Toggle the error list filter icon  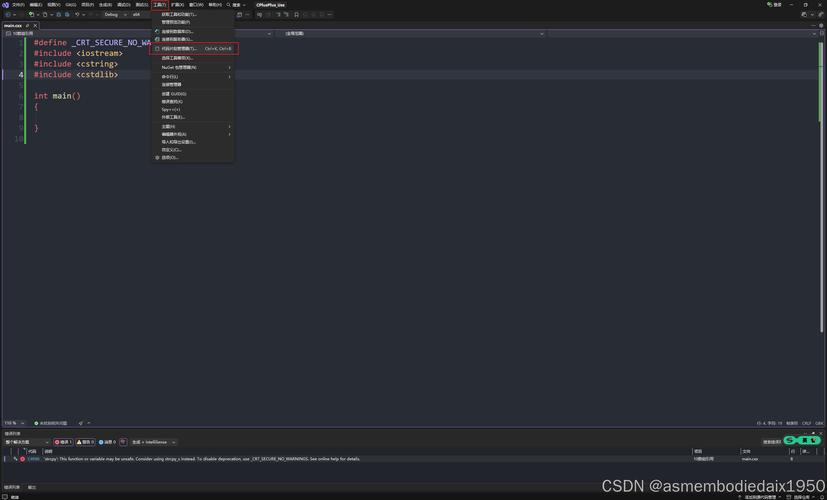(123, 442)
